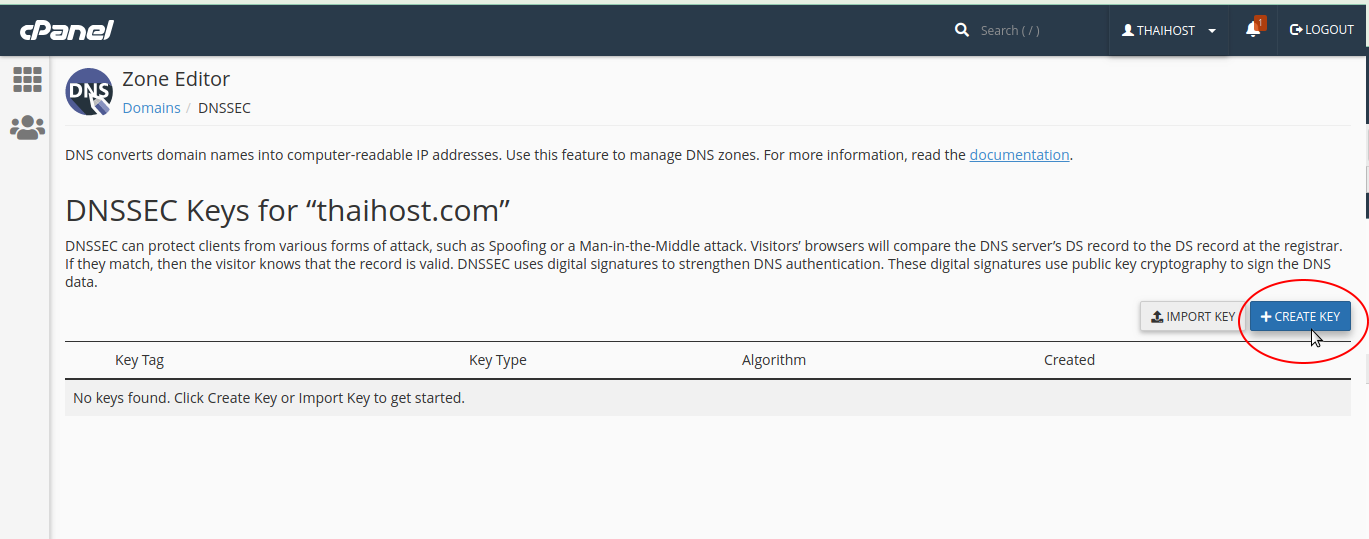Click the Key Tag column header
The height and width of the screenshot is (539, 1369).
139,360
